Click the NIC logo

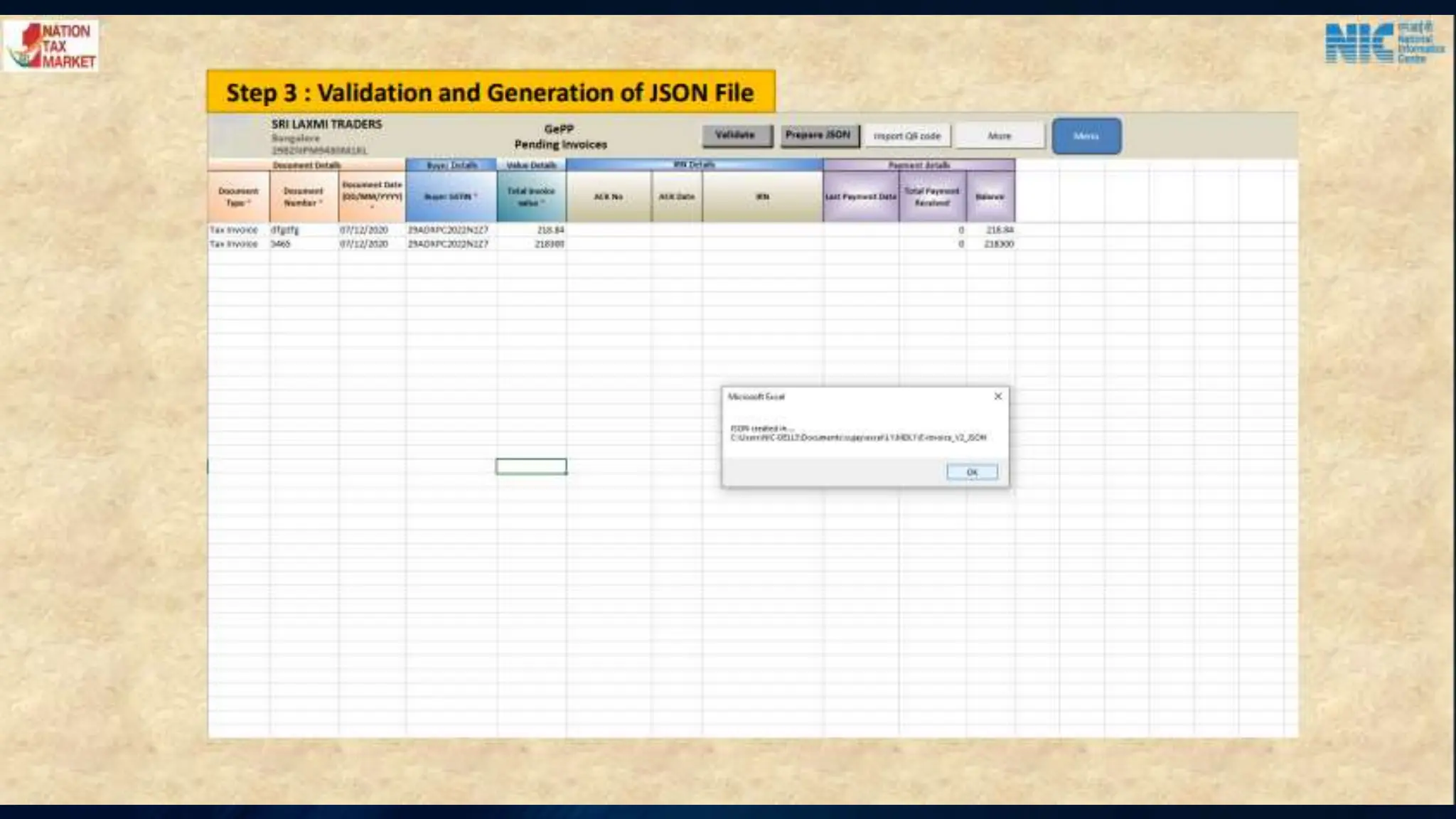(1383, 43)
